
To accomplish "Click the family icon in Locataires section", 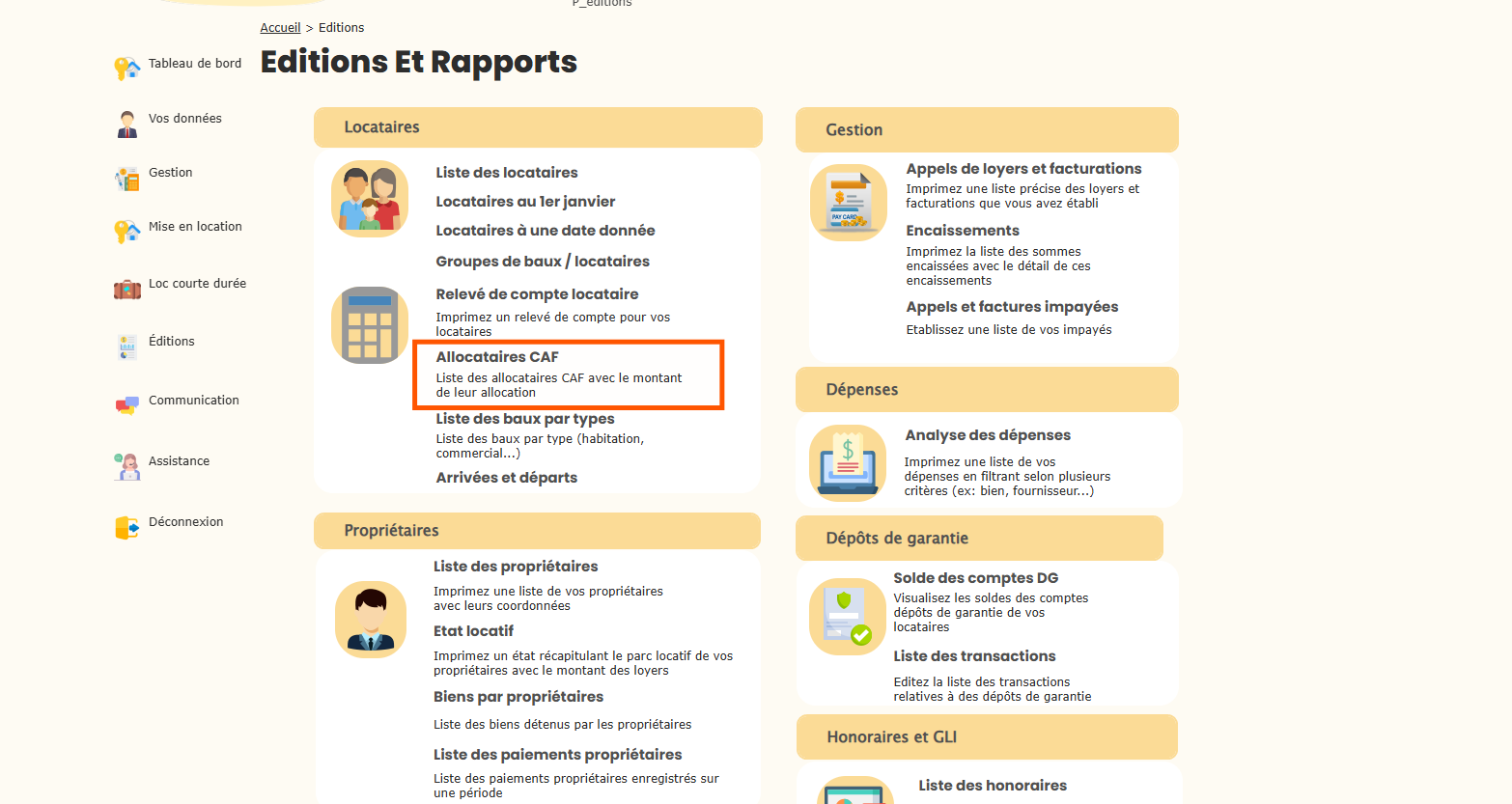I will pyautogui.click(x=370, y=199).
